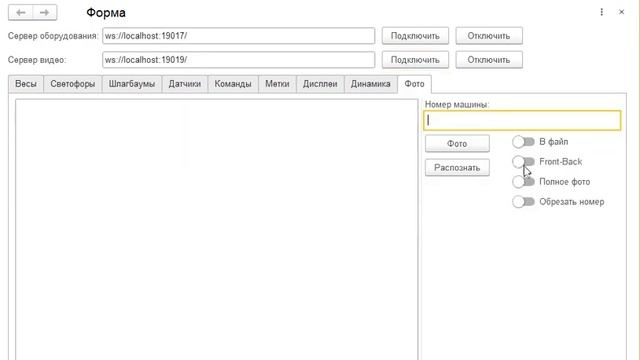This screenshot has height=360, width=640.
Task: Go to the Датчики tab
Action: 184,84
